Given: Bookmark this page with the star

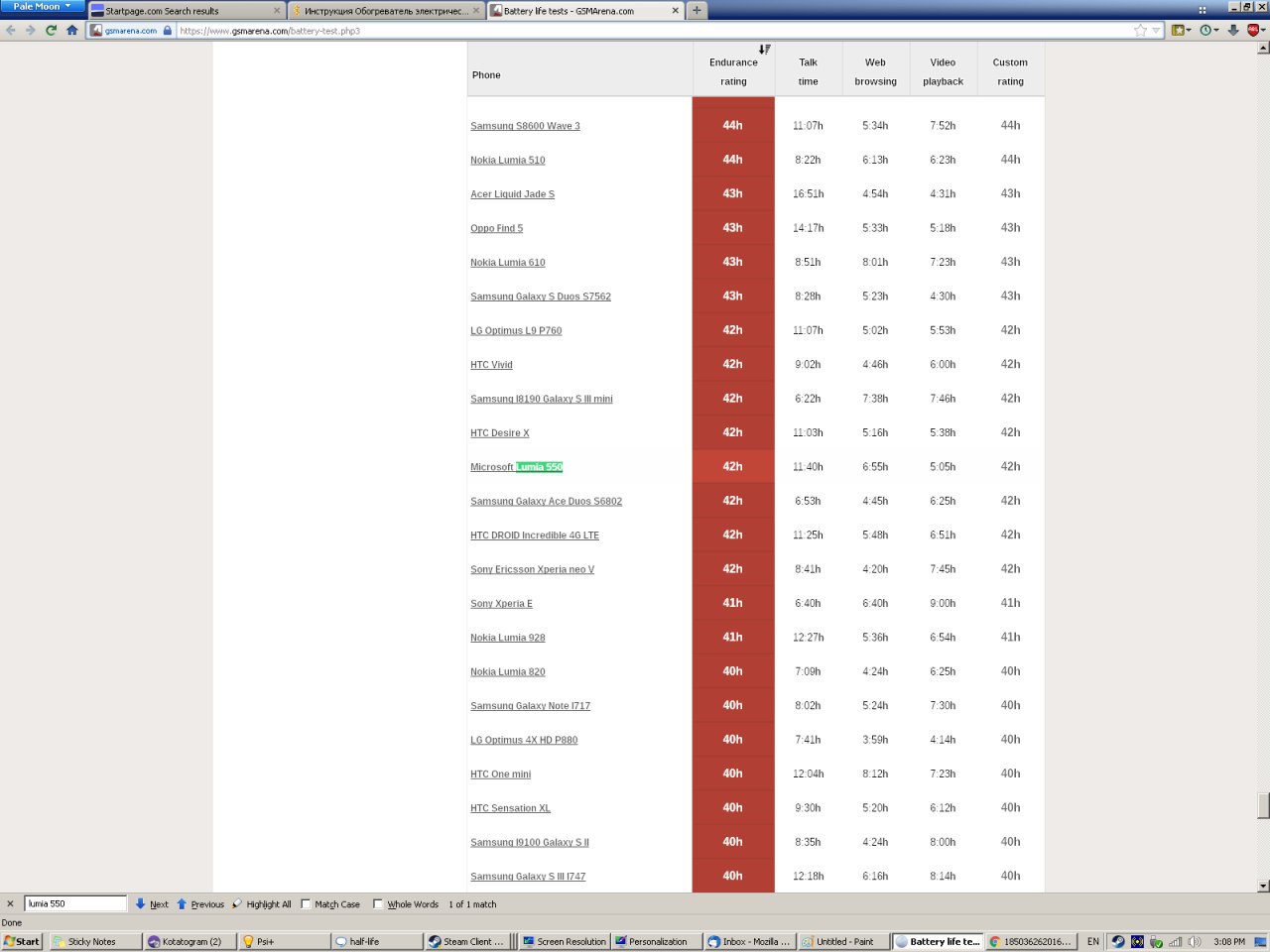Looking at the screenshot, I should point(1140,31).
